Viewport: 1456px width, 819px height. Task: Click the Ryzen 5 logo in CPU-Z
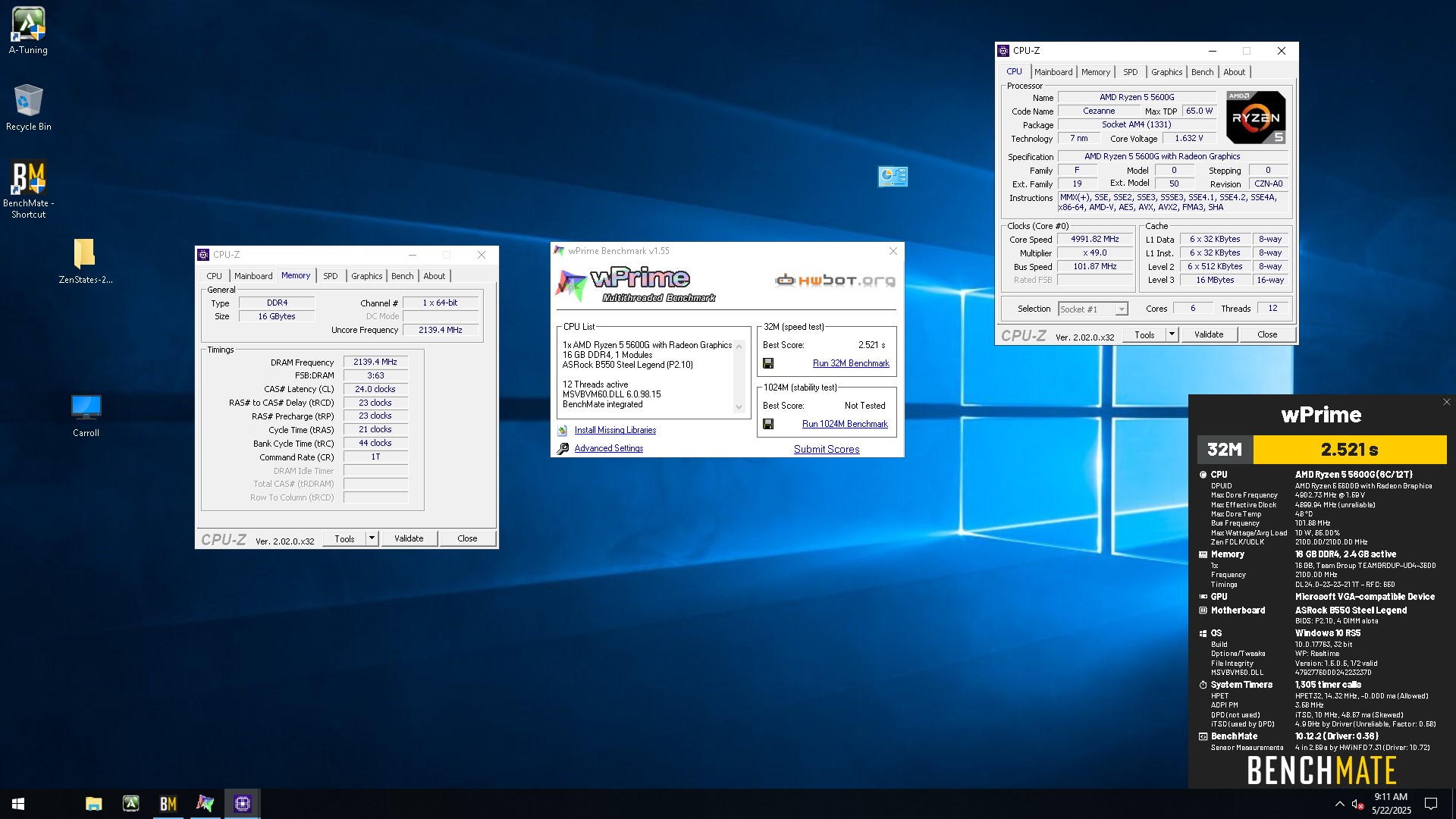point(1256,118)
